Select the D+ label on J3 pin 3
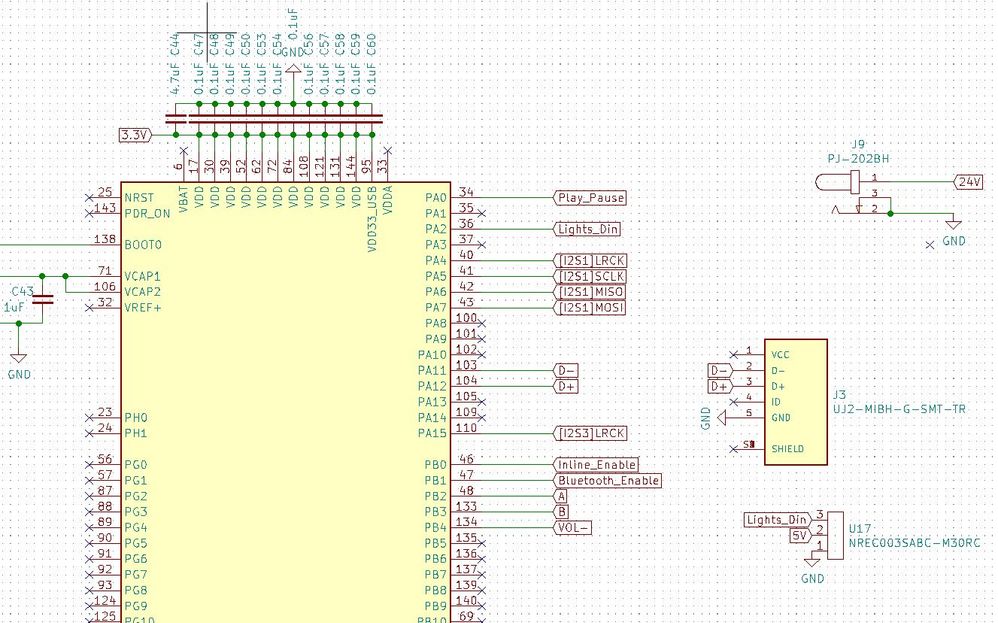This screenshot has width=998, height=623. pos(720,386)
